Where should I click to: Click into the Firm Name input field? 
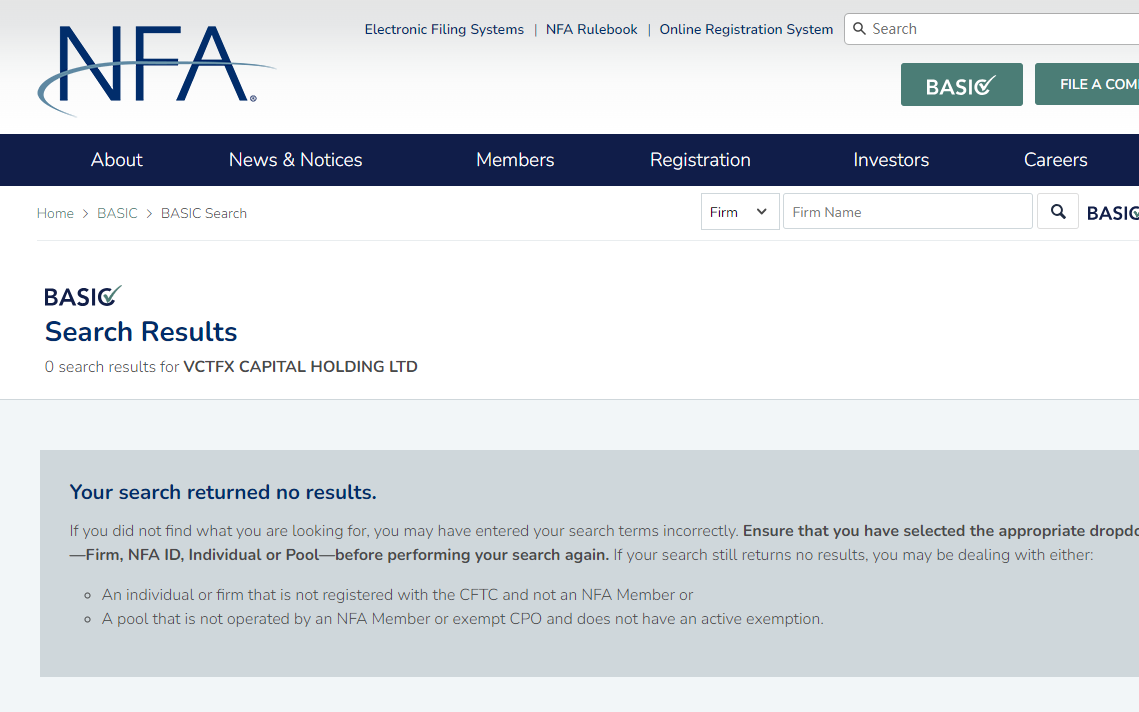(x=907, y=211)
